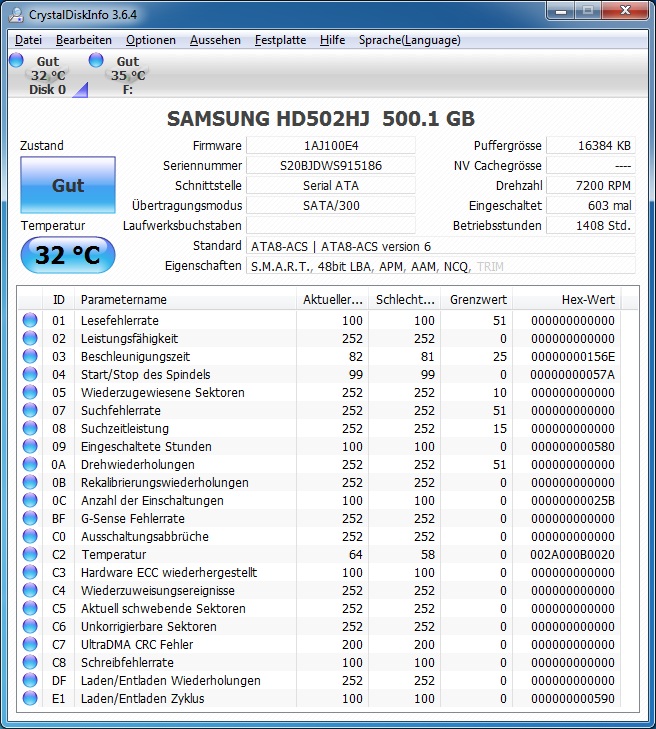Click the Eigenschaften field with S.M.A.R.T.
Viewport: 656px width, 729px height.
(440, 266)
